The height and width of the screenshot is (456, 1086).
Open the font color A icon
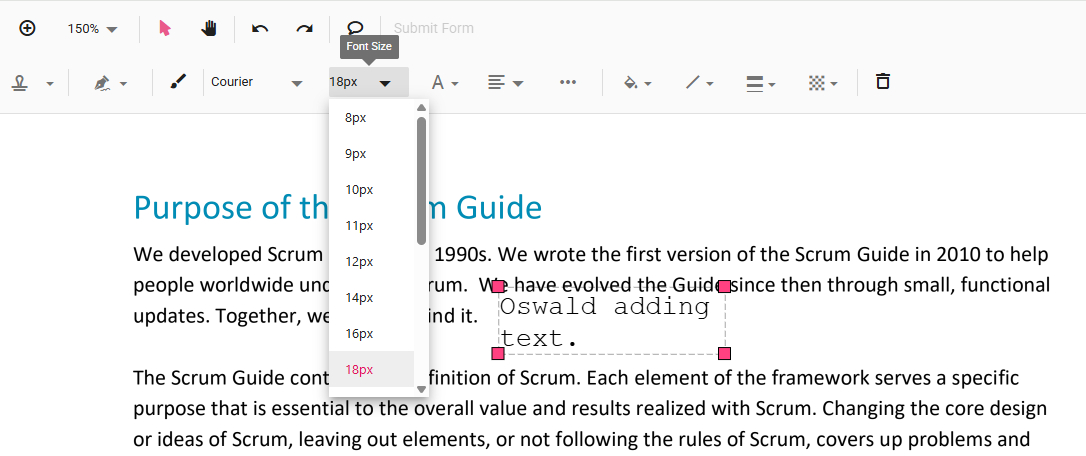(x=445, y=82)
